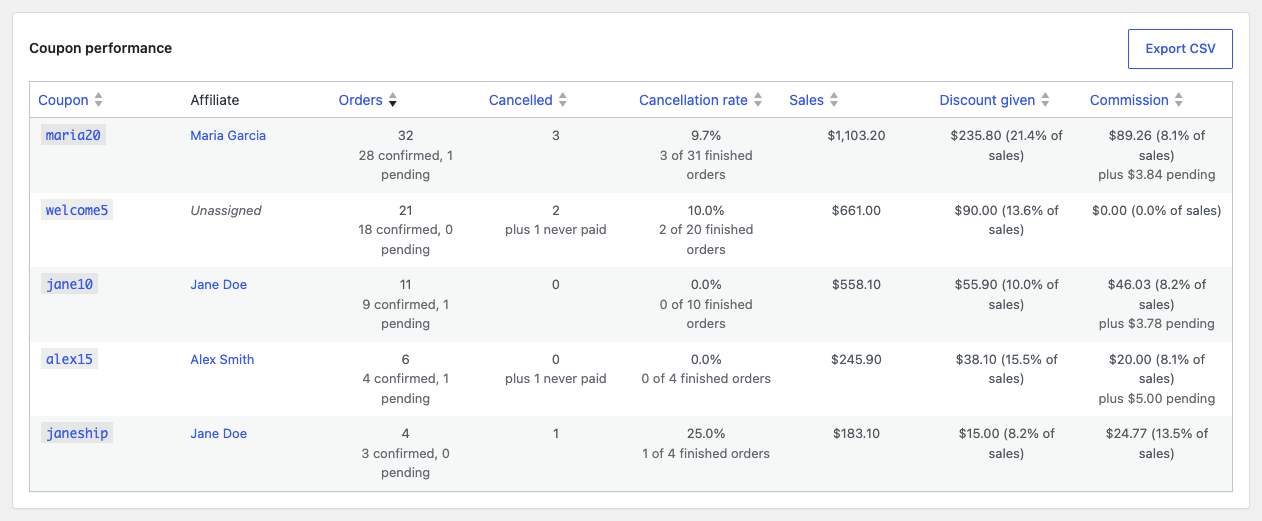Open the janeship coupon

(77, 433)
